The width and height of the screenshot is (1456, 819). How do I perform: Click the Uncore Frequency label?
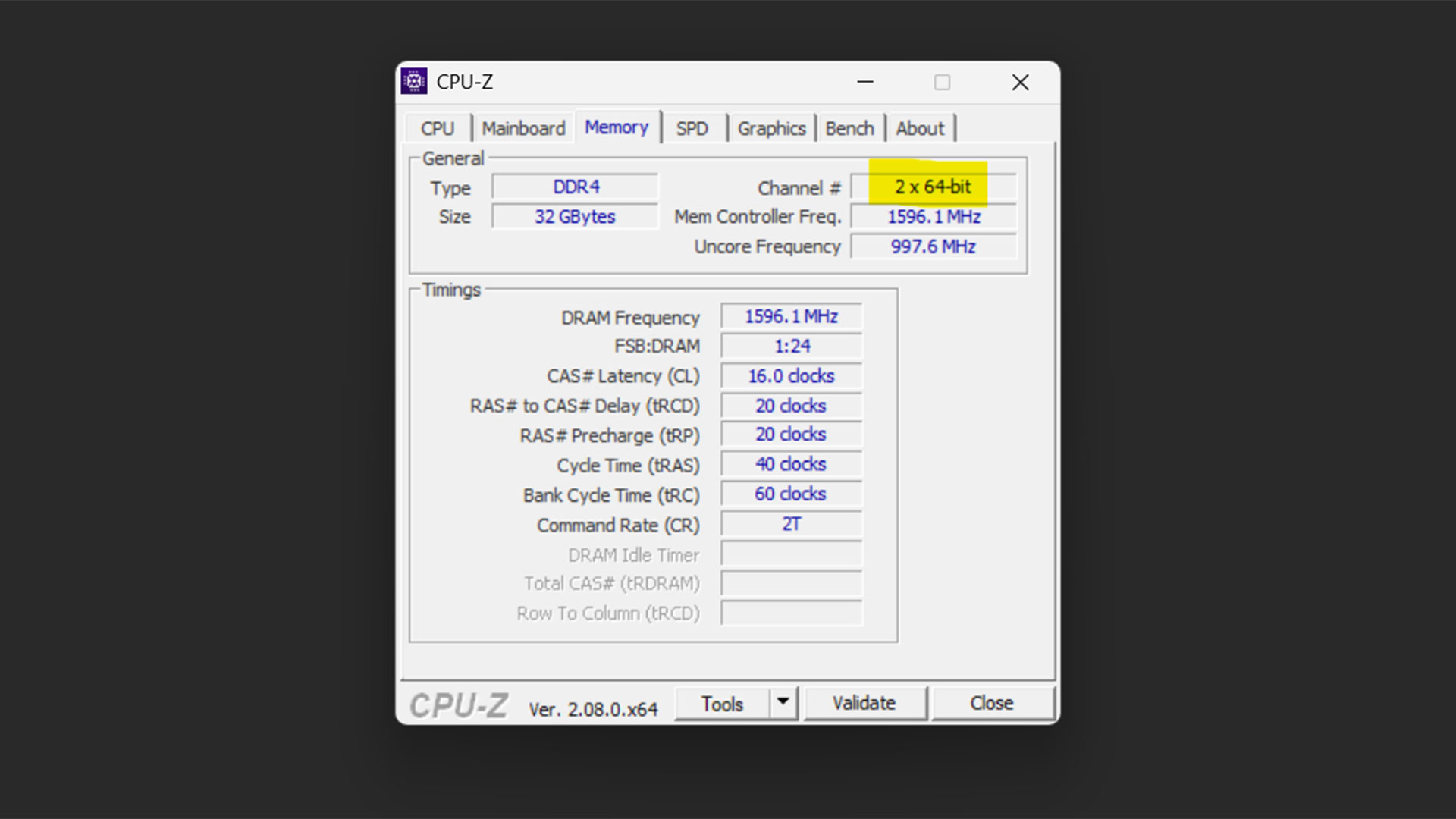pos(767,246)
